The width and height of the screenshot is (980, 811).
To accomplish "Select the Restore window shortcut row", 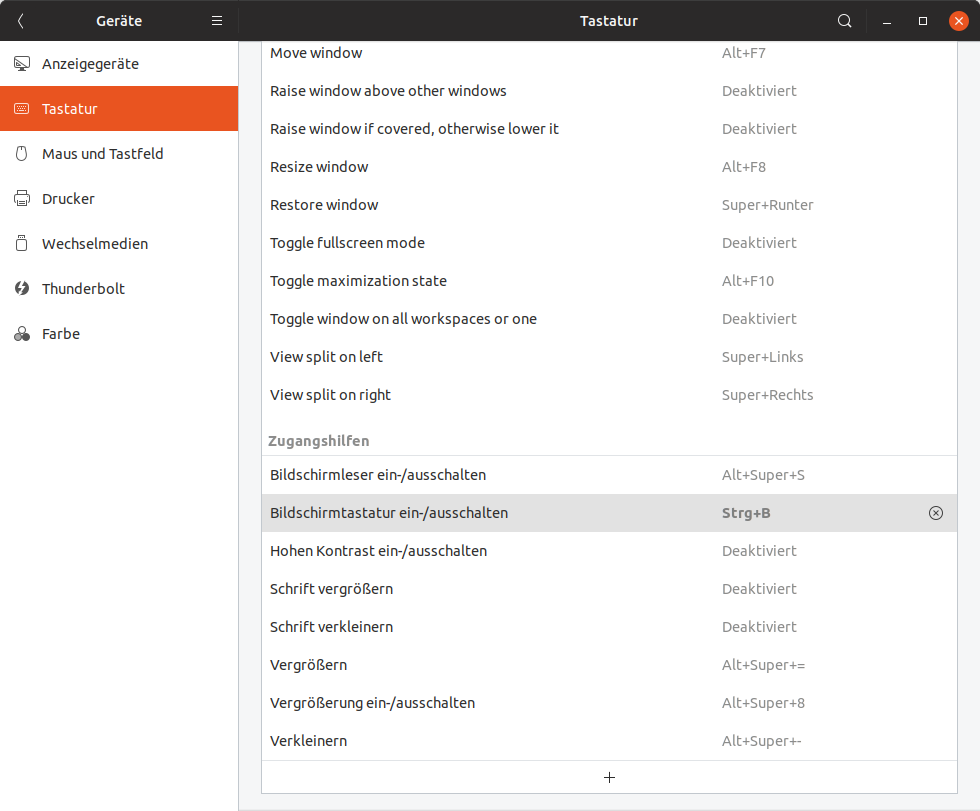I will tap(609, 205).
